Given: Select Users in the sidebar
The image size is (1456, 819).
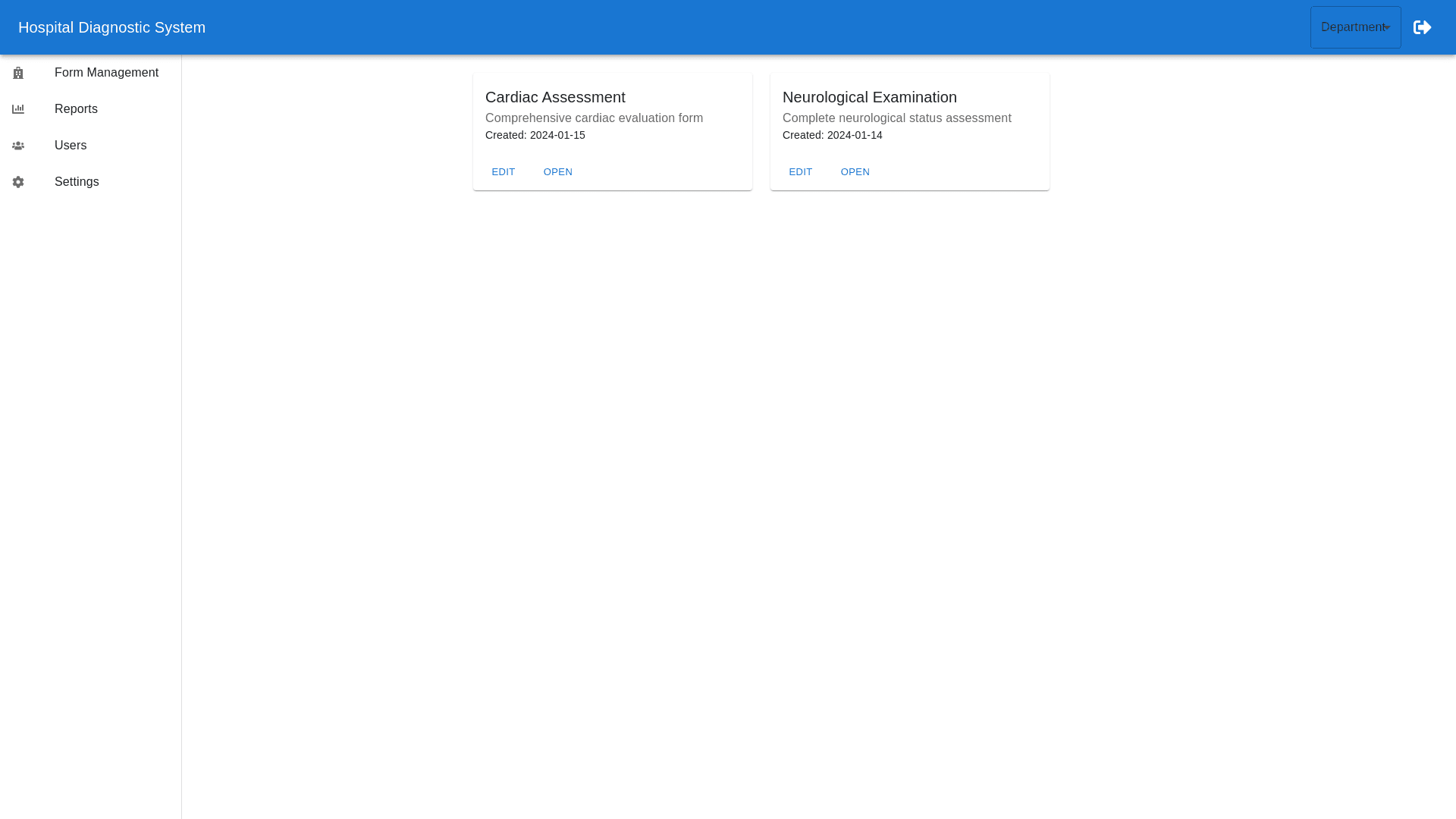Looking at the screenshot, I should 71,146.
